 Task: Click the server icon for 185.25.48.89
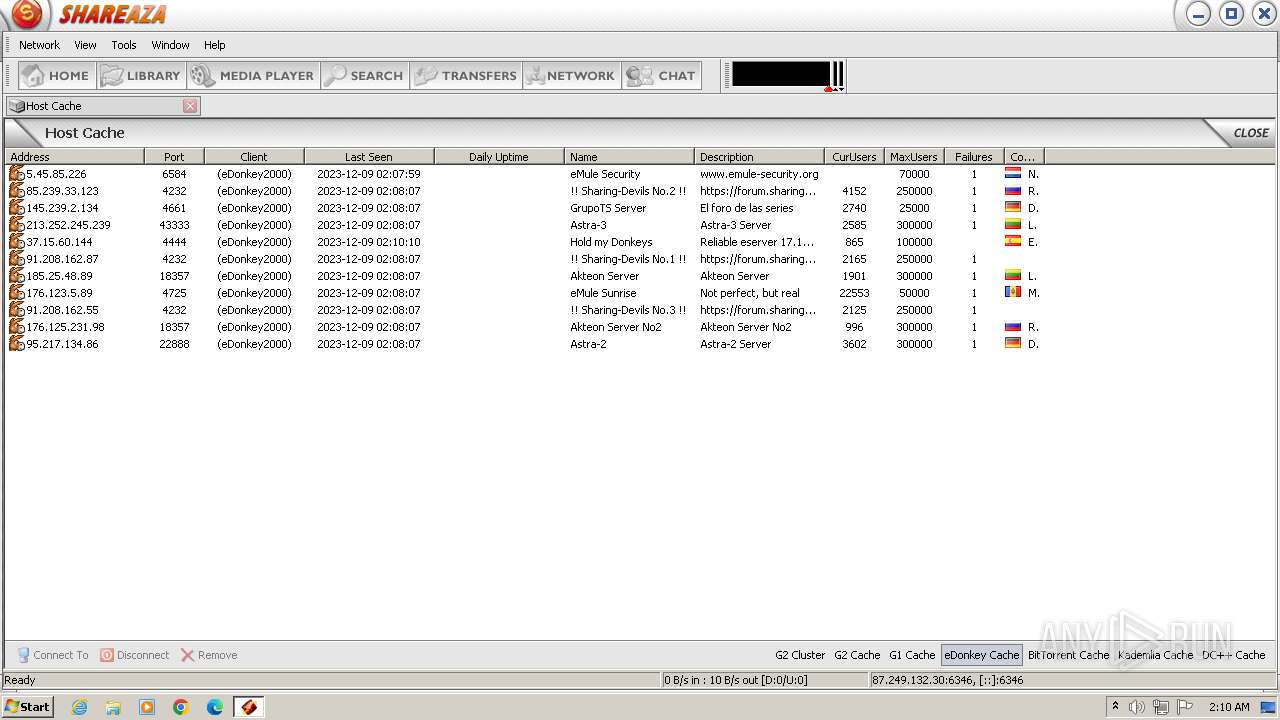pyautogui.click(x=16, y=276)
